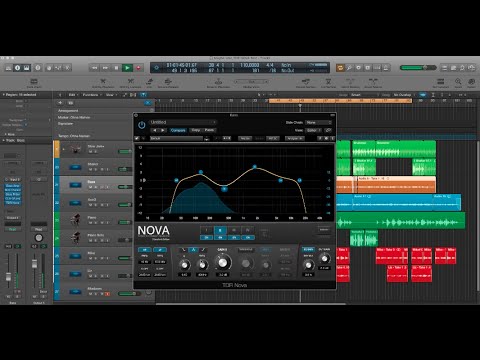The height and width of the screenshot is (360, 480).
Task: Open the Snap Smart dropdown
Action: coord(364,95)
